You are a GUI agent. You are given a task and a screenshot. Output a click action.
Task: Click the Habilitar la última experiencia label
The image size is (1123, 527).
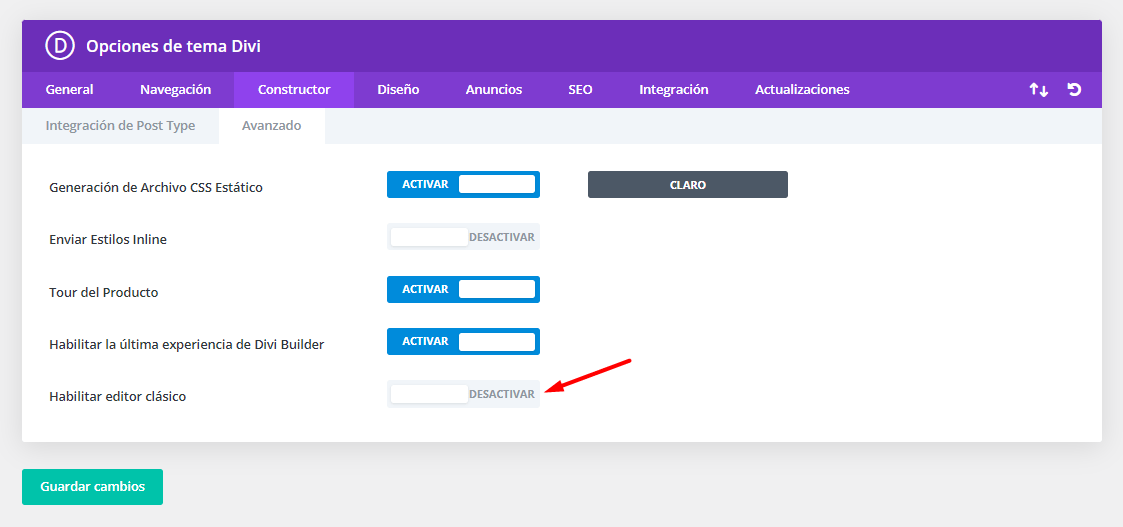pos(187,344)
